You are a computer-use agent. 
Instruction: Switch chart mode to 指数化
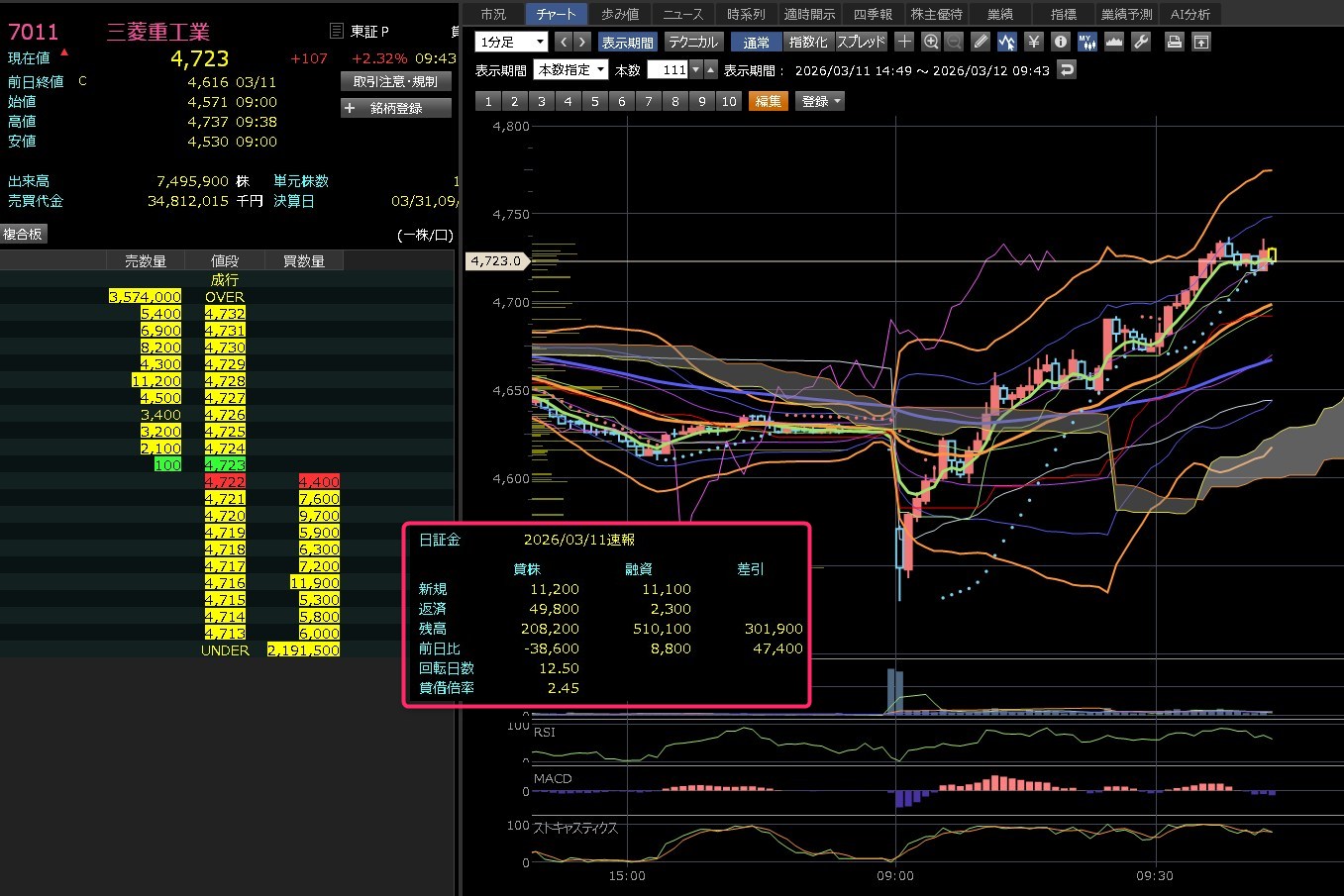tap(808, 43)
